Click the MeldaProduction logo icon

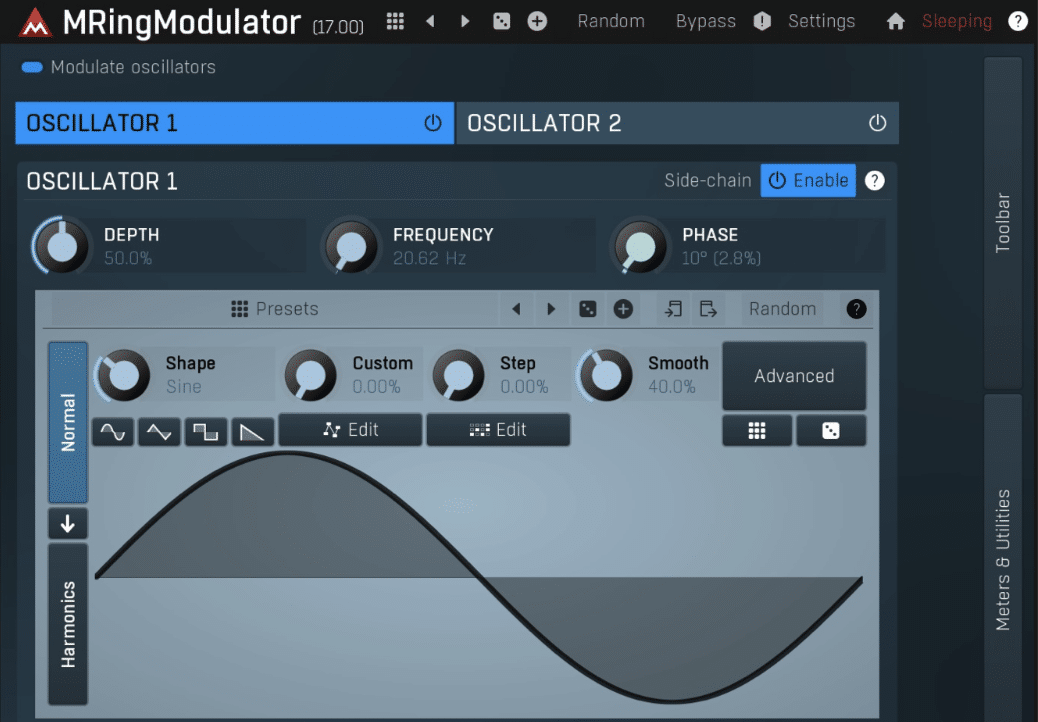pos(35,23)
